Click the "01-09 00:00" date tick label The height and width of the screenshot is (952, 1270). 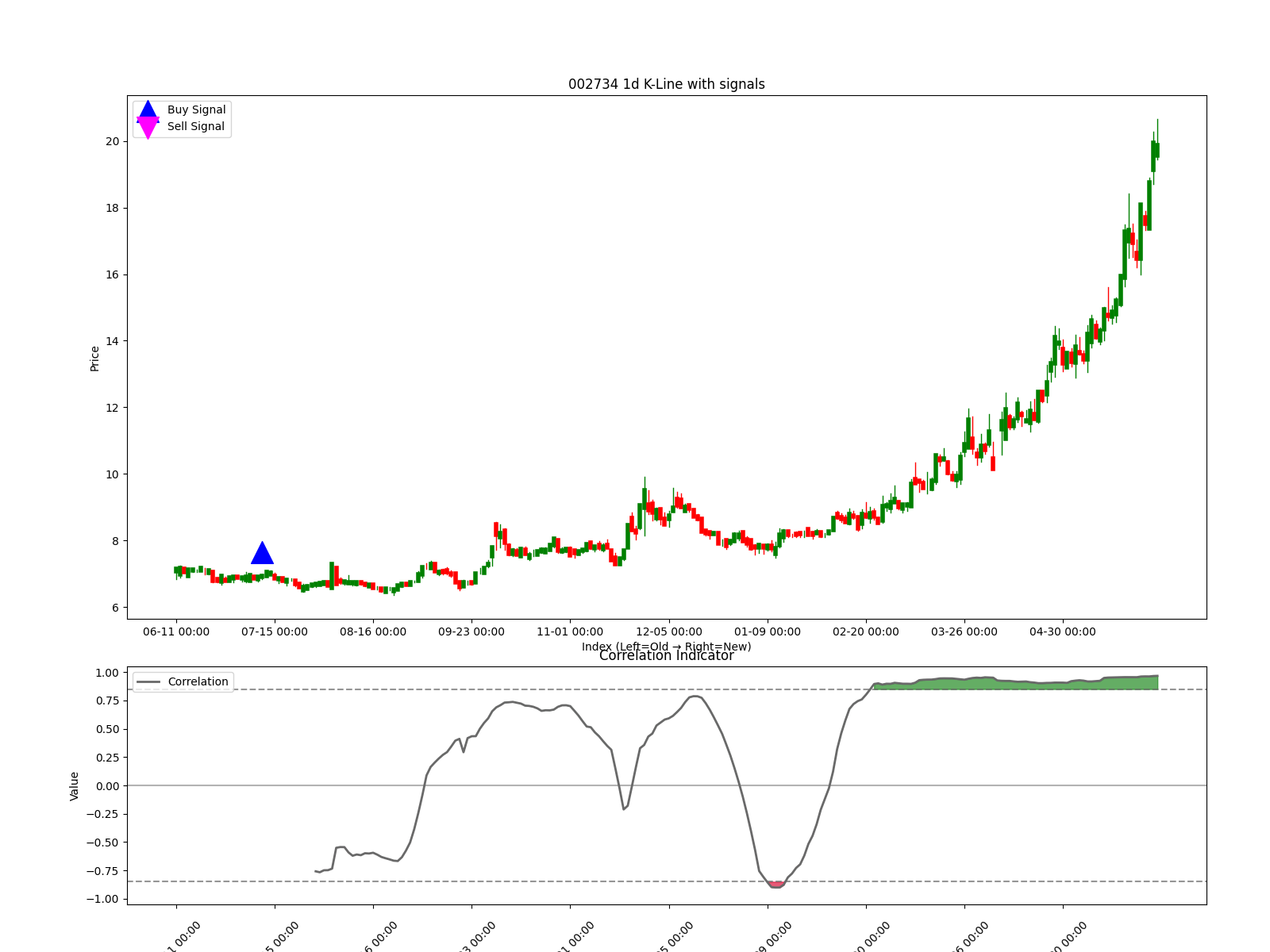tap(768, 631)
